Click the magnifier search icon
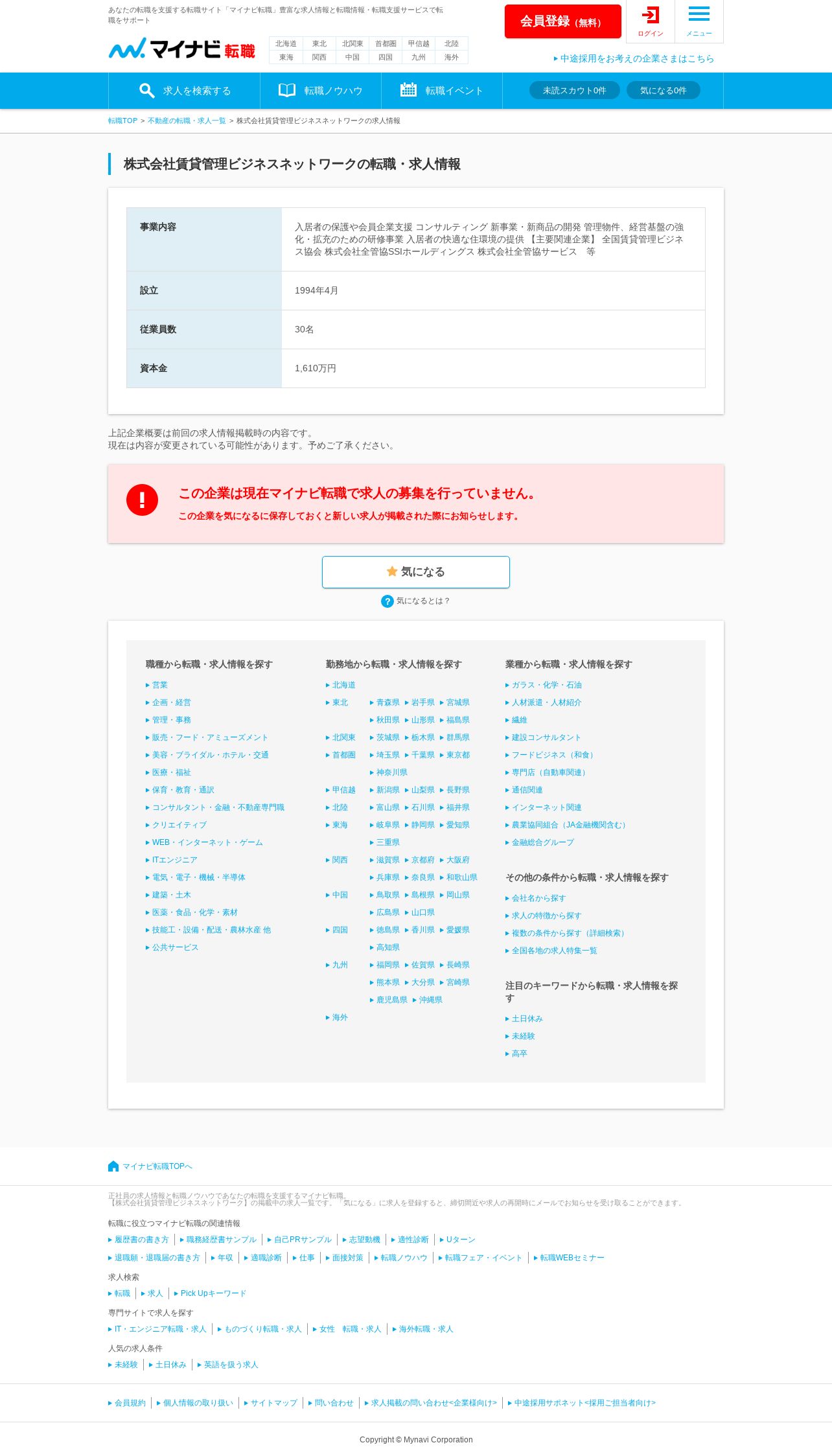The image size is (832, 1456). point(147,91)
